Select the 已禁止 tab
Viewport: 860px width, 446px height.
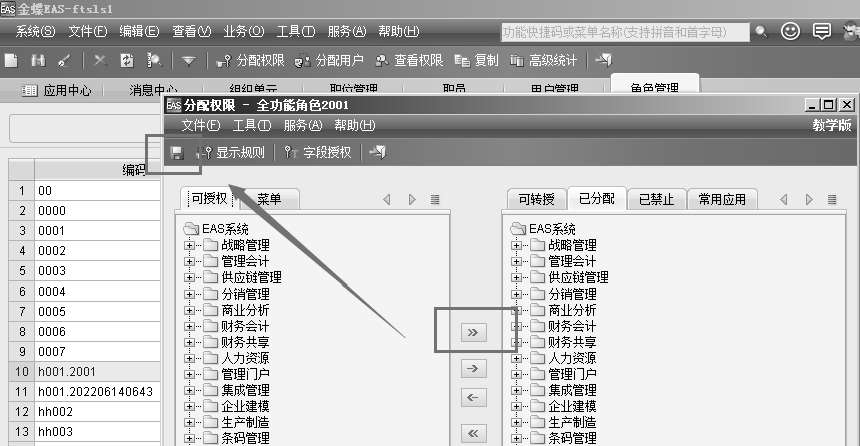pos(656,199)
